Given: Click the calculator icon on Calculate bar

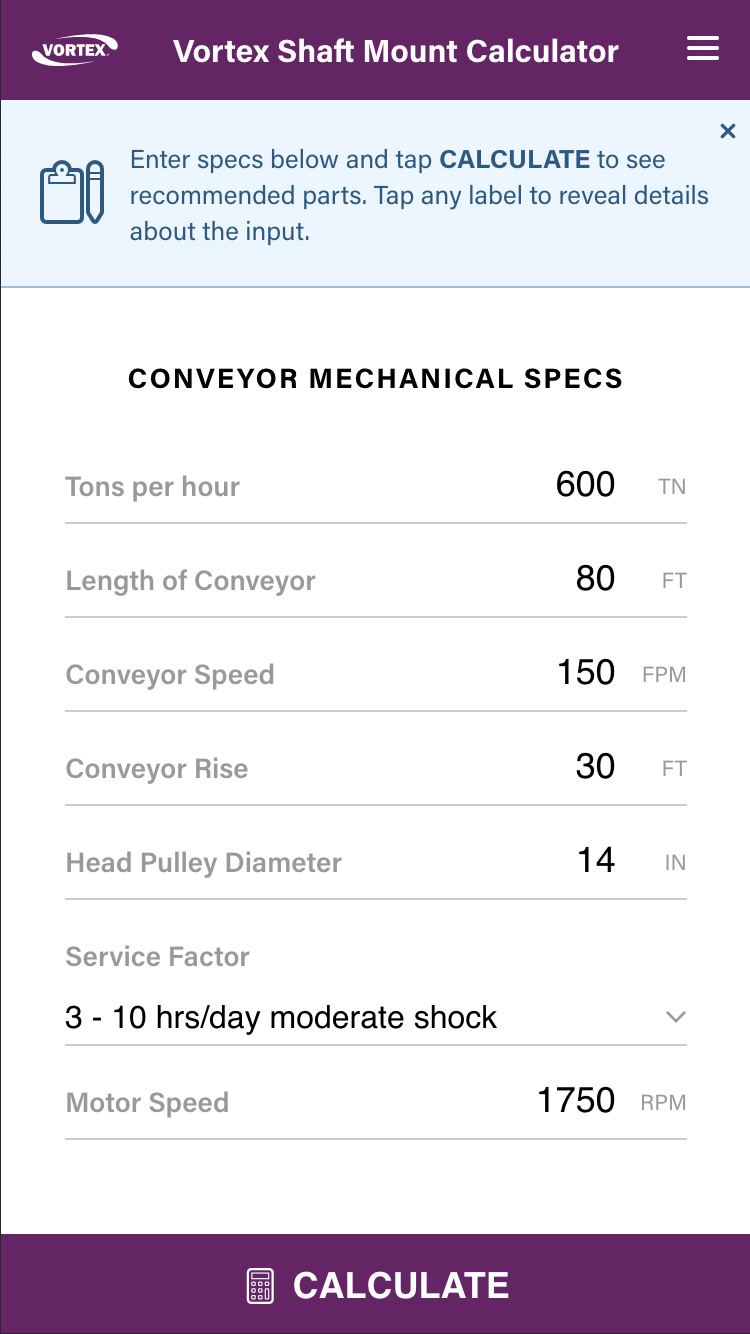Looking at the screenshot, I should (x=260, y=1285).
